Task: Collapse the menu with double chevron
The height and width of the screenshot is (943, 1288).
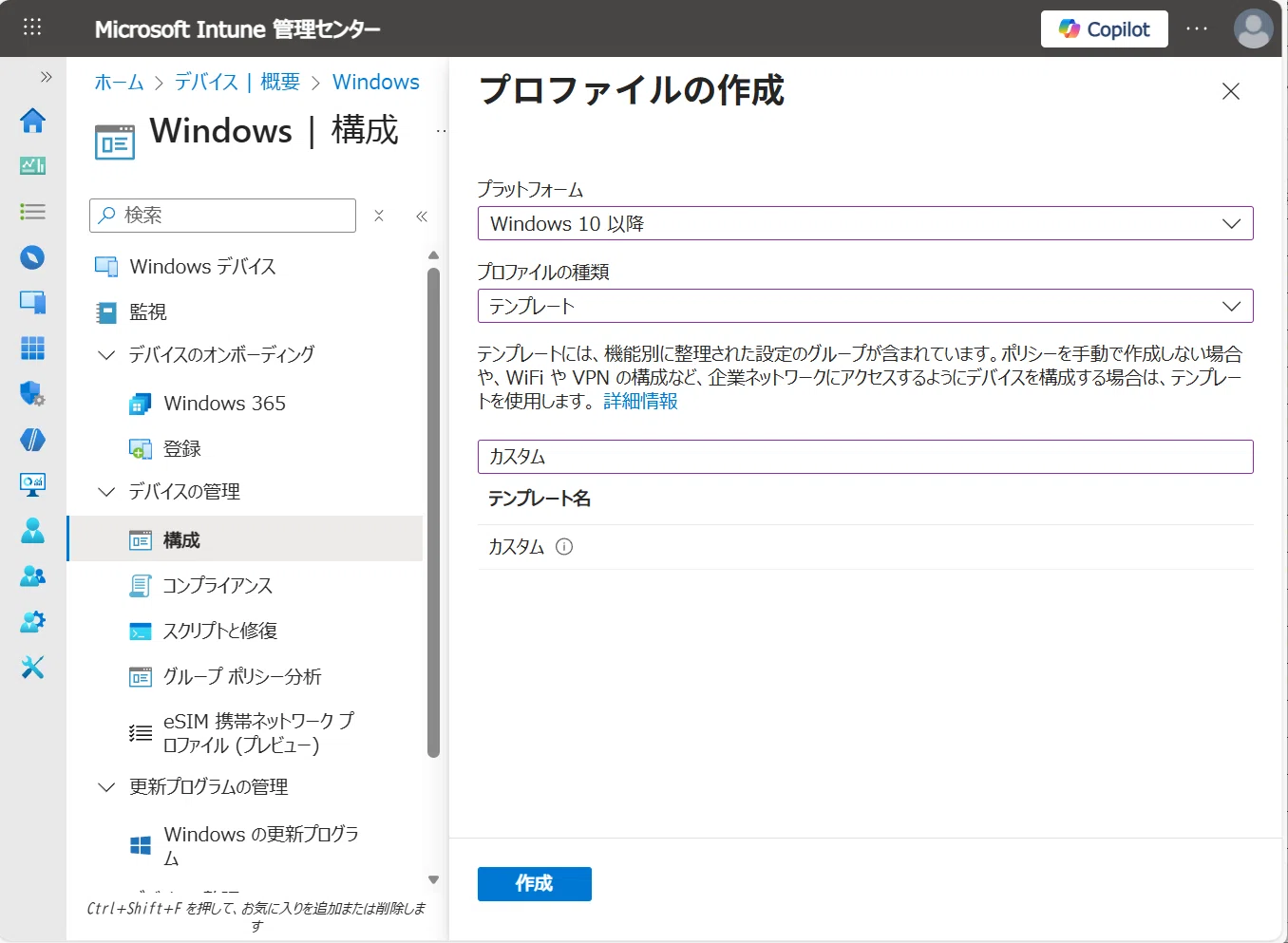Action: (422, 217)
